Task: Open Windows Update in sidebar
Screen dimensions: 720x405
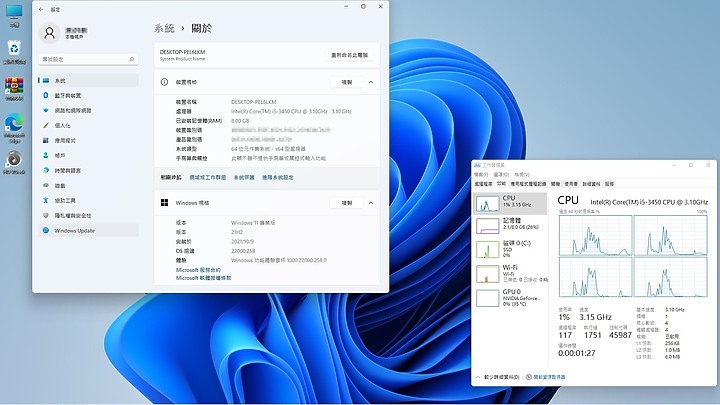Action: tap(88, 231)
